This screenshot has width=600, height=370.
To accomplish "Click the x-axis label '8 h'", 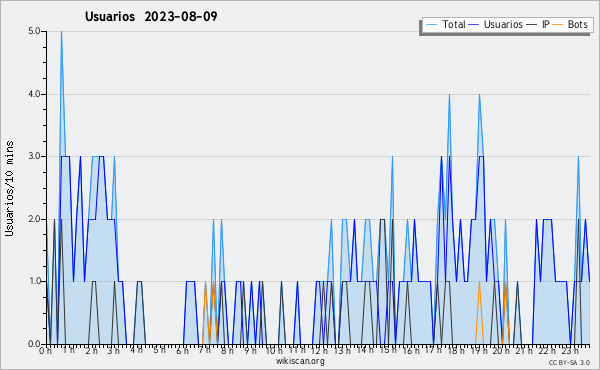I will tap(227, 351).
